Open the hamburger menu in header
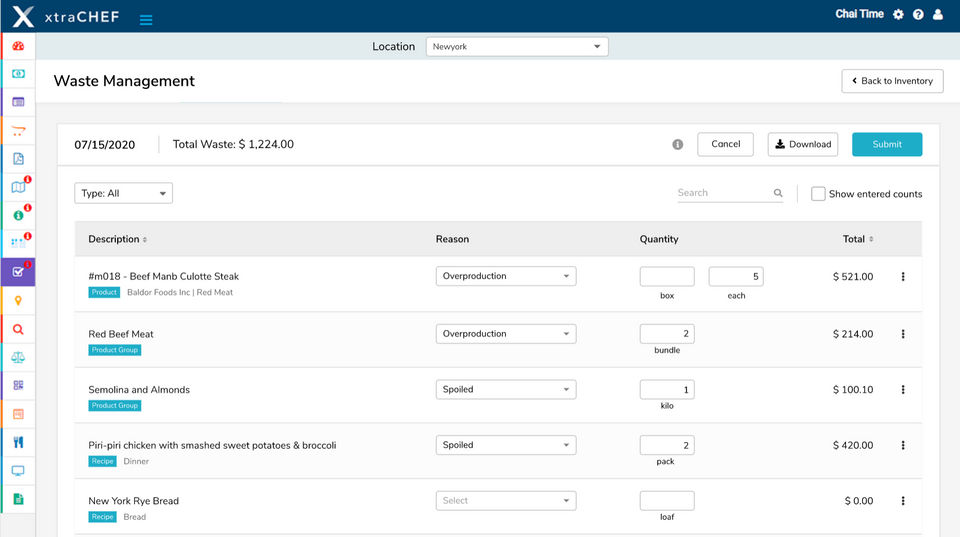The height and width of the screenshot is (537, 960). point(146,19)
